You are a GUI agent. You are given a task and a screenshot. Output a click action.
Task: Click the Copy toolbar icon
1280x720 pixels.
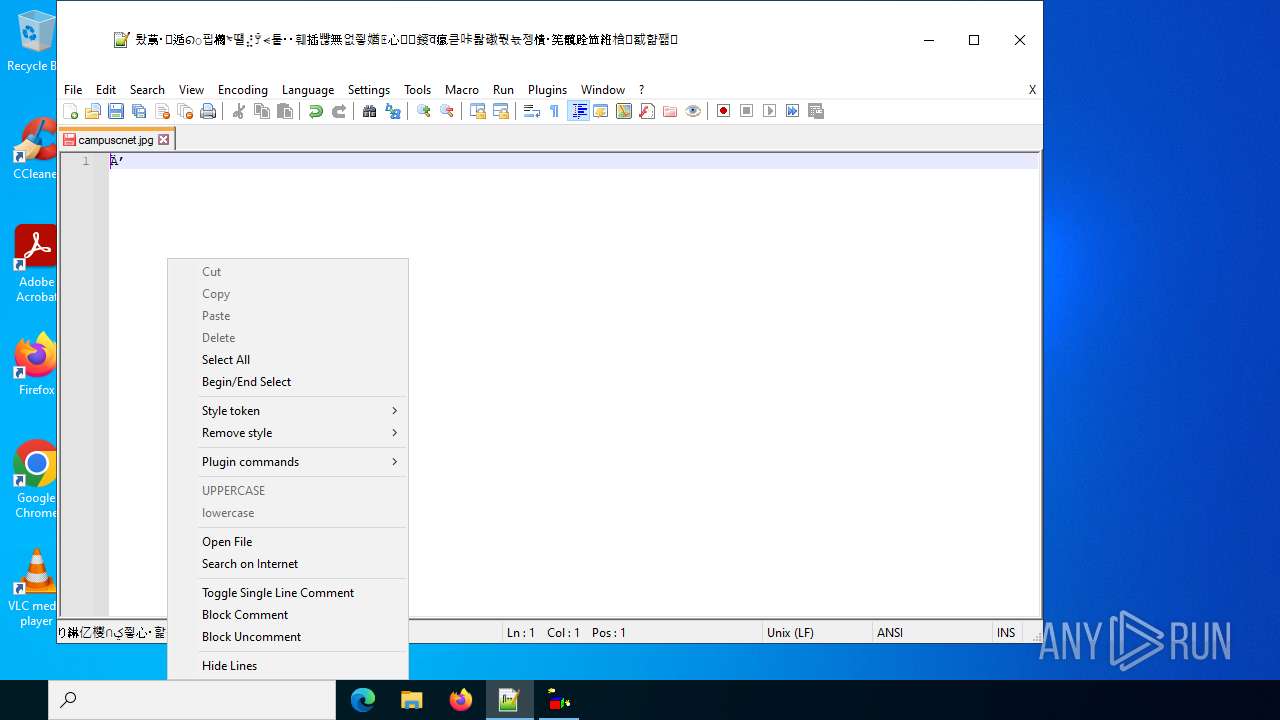tap(261, 111)
